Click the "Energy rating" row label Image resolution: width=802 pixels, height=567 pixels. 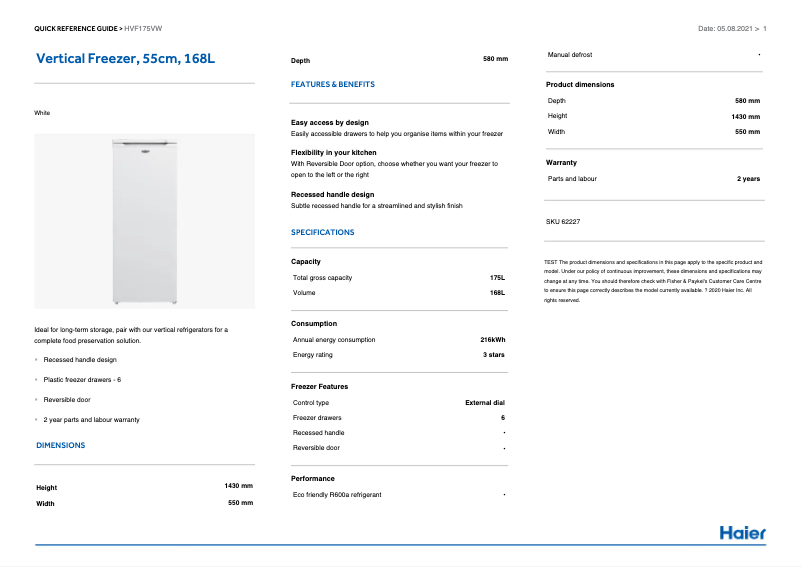tap(313, 355)
